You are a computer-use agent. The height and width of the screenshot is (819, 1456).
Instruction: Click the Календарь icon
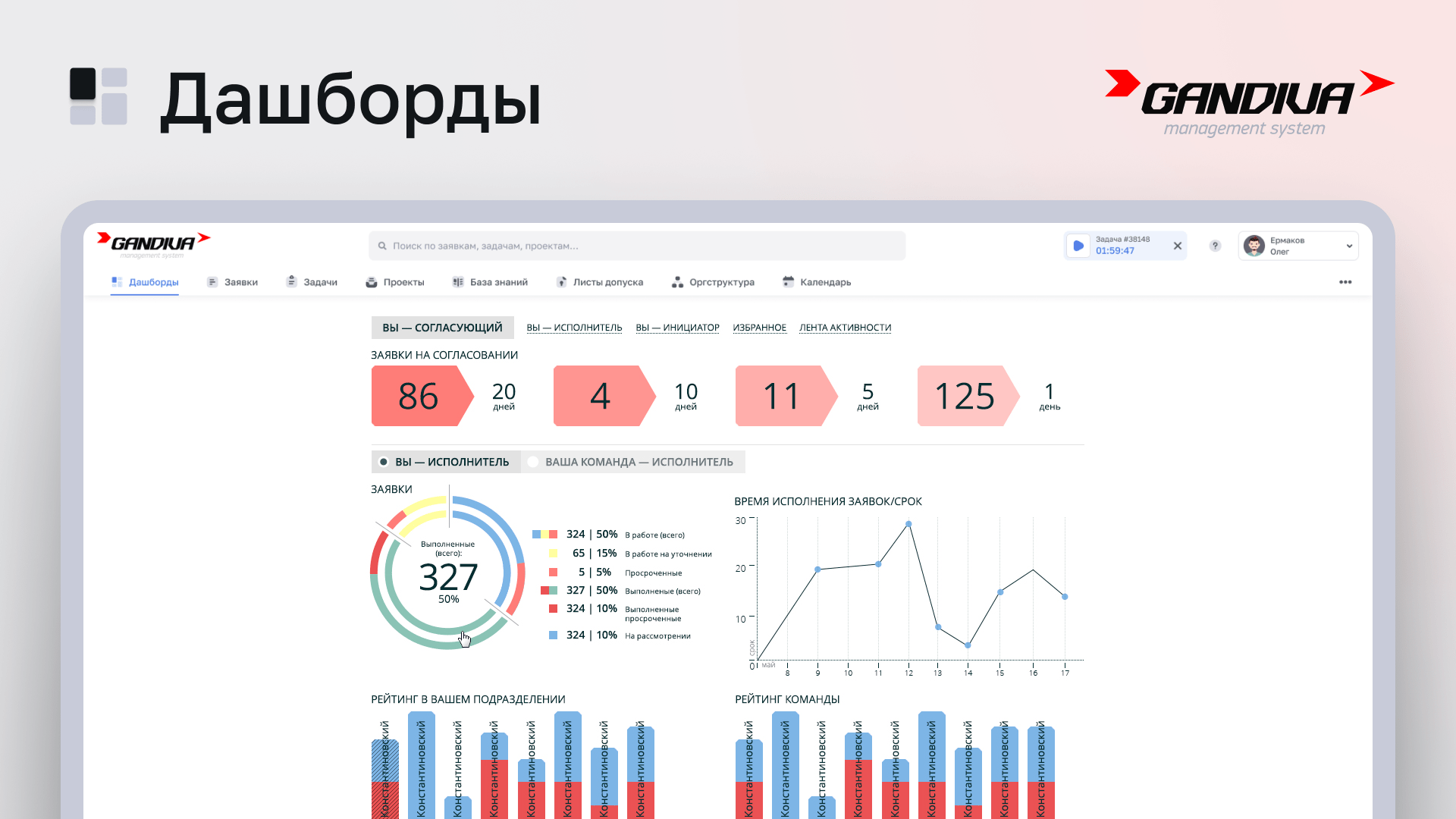pyautogui.click(x=789, y=281)
